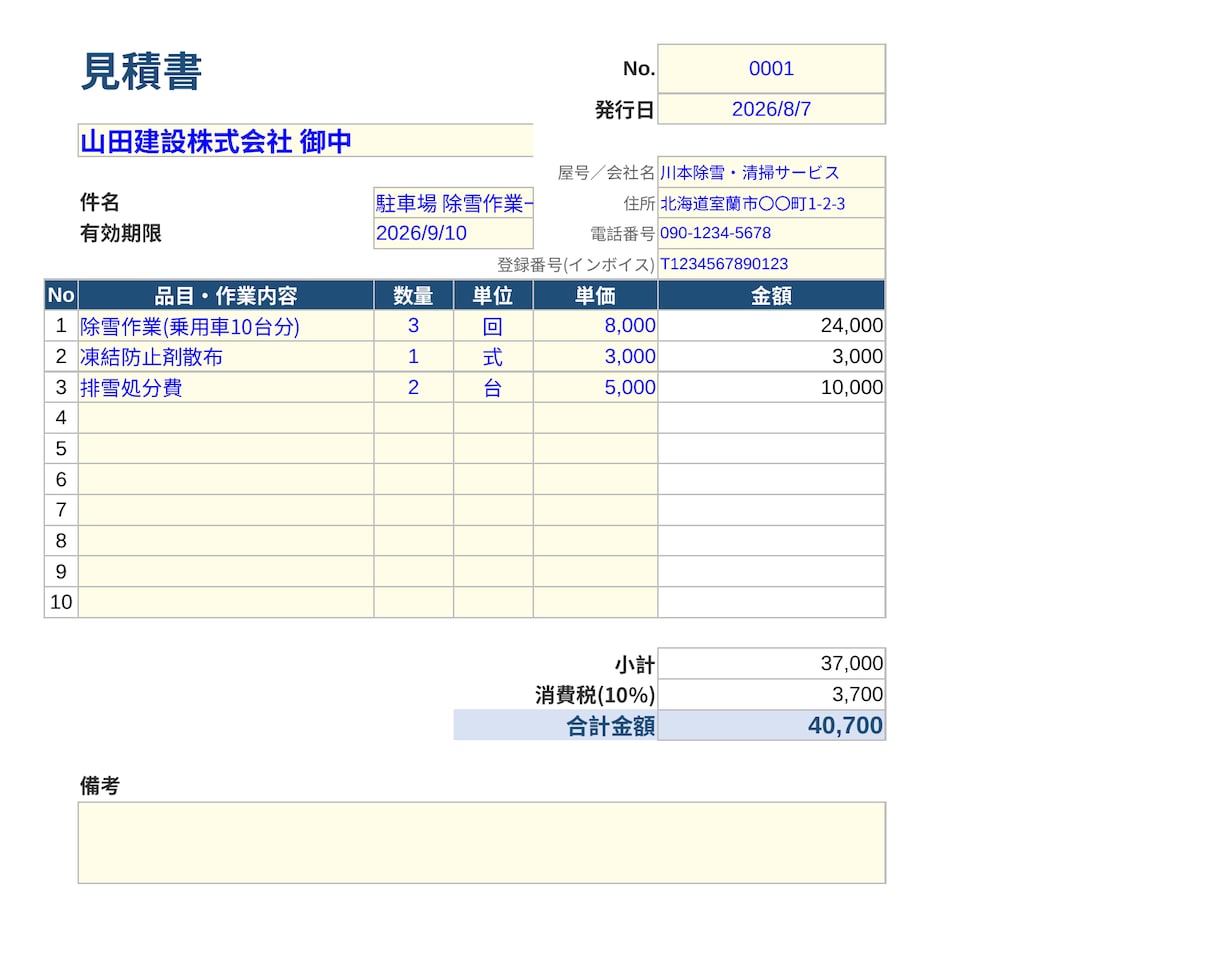
Task: Click the 金額 column header
Action: pyautogui.click(x=771, y=296)
